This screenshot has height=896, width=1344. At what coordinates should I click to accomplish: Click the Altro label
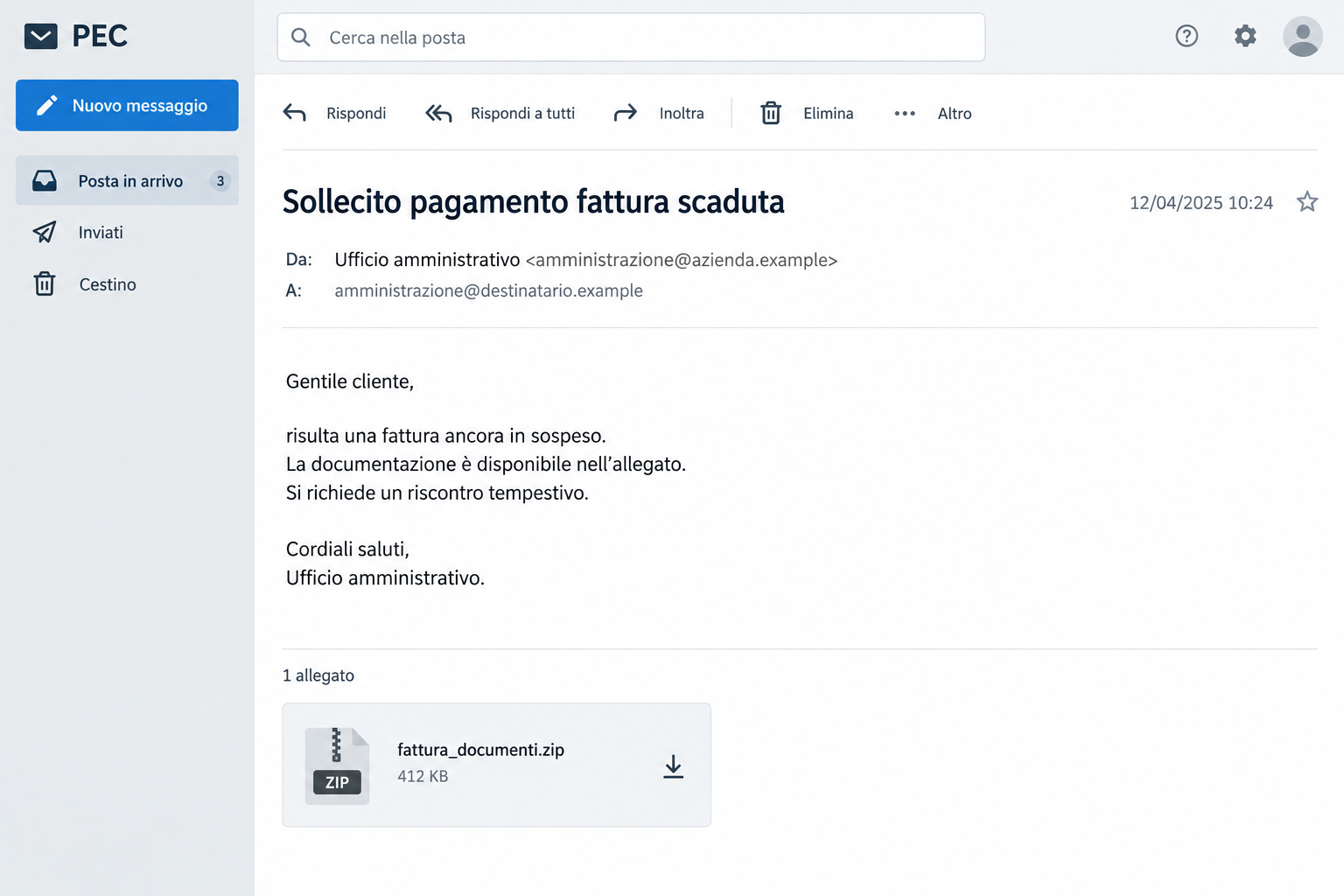tap(955, 114)
